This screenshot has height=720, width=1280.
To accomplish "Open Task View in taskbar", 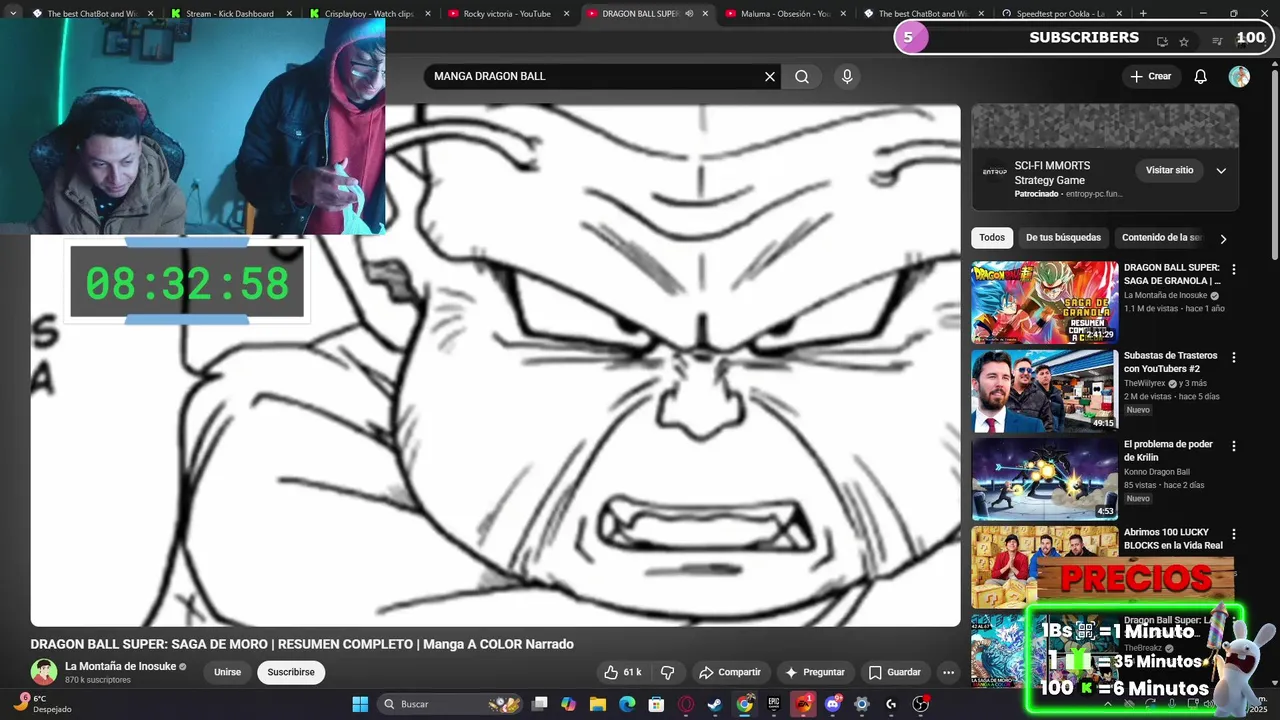I will [539, 704].
